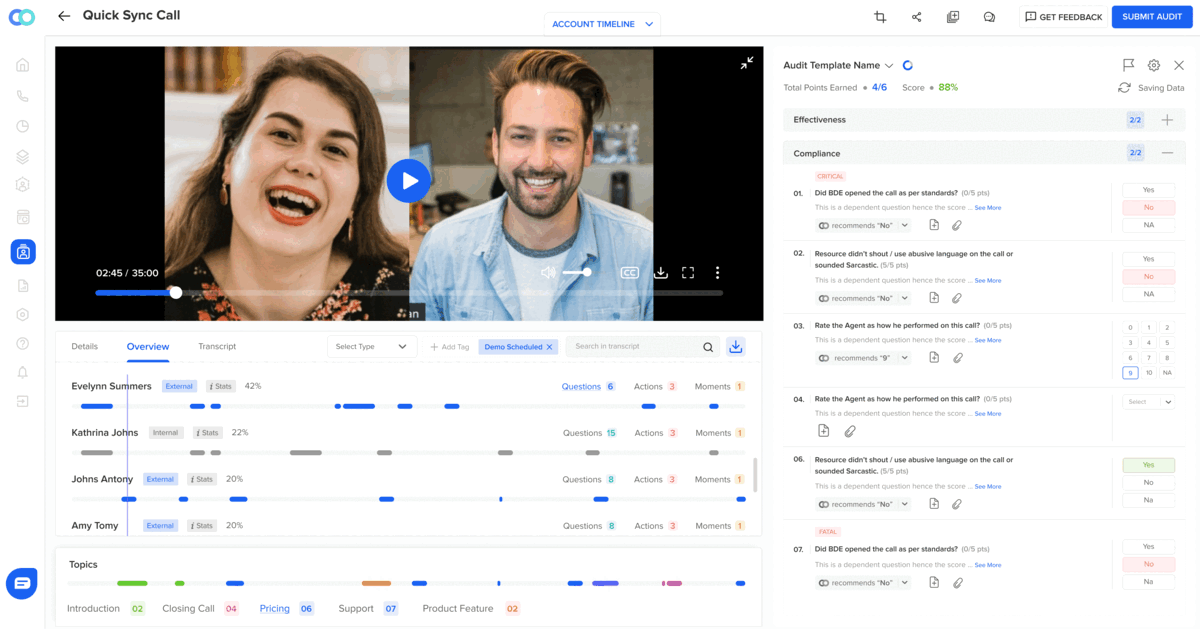Attach a file to question 01 via paperclip
The image size is (1200, 629).
957,225
